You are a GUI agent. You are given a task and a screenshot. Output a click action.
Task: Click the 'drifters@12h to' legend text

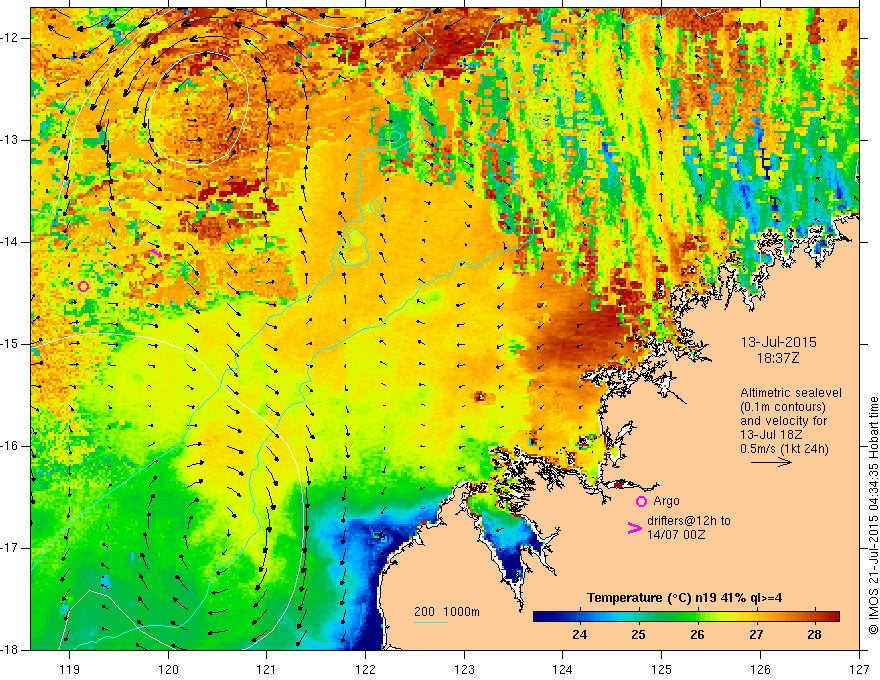(689, 521)
